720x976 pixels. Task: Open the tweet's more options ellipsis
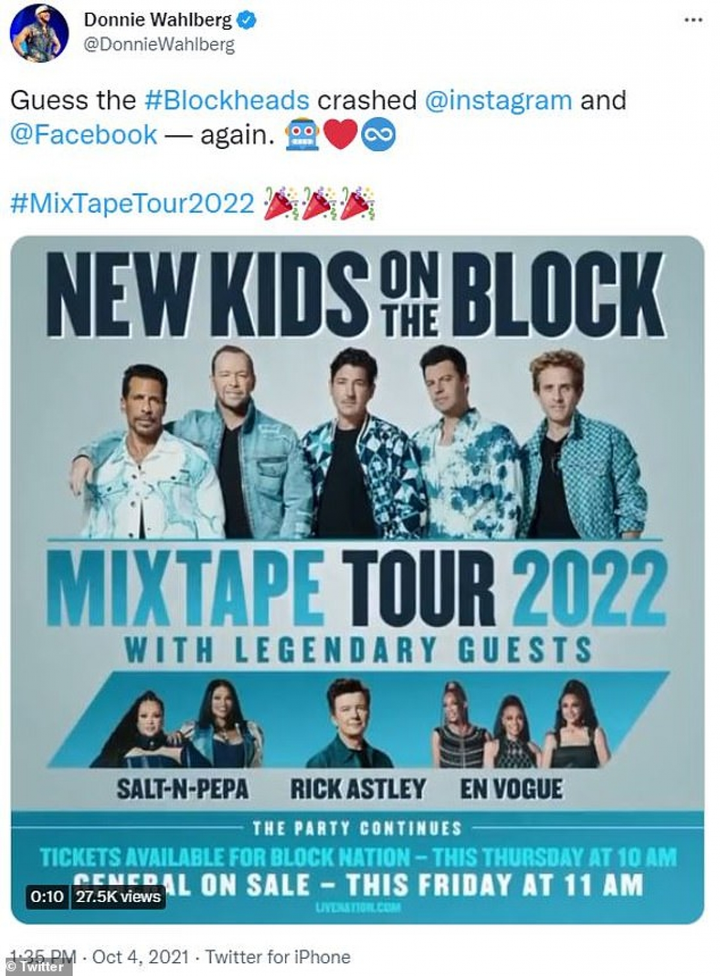692,20
